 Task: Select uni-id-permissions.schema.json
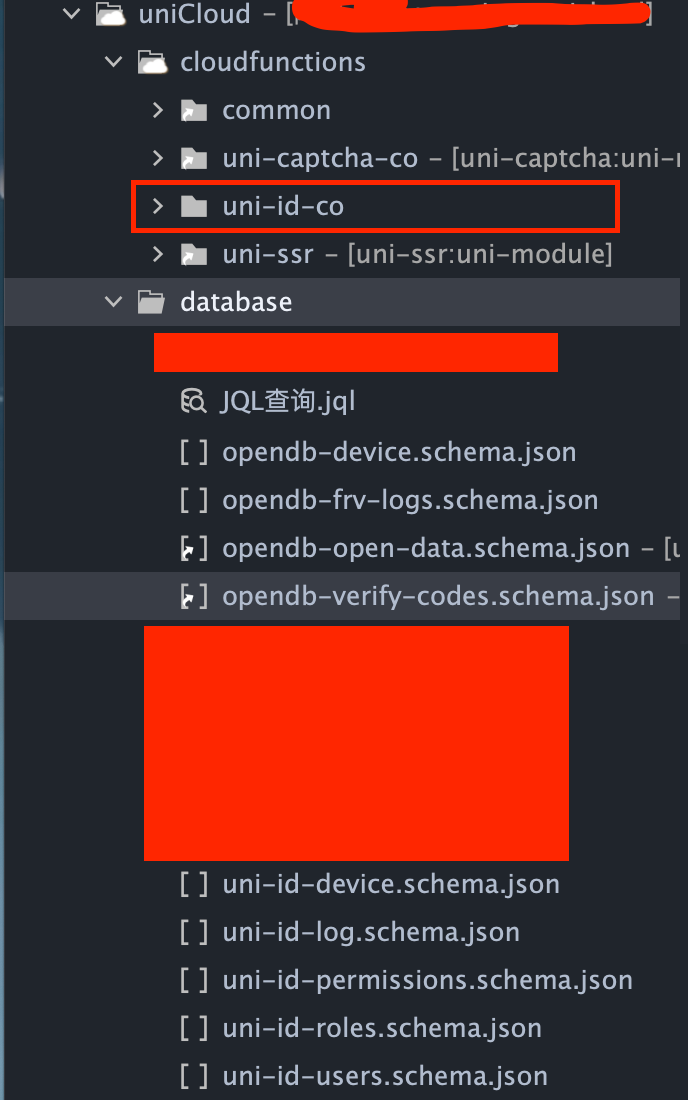click(428, 980)
